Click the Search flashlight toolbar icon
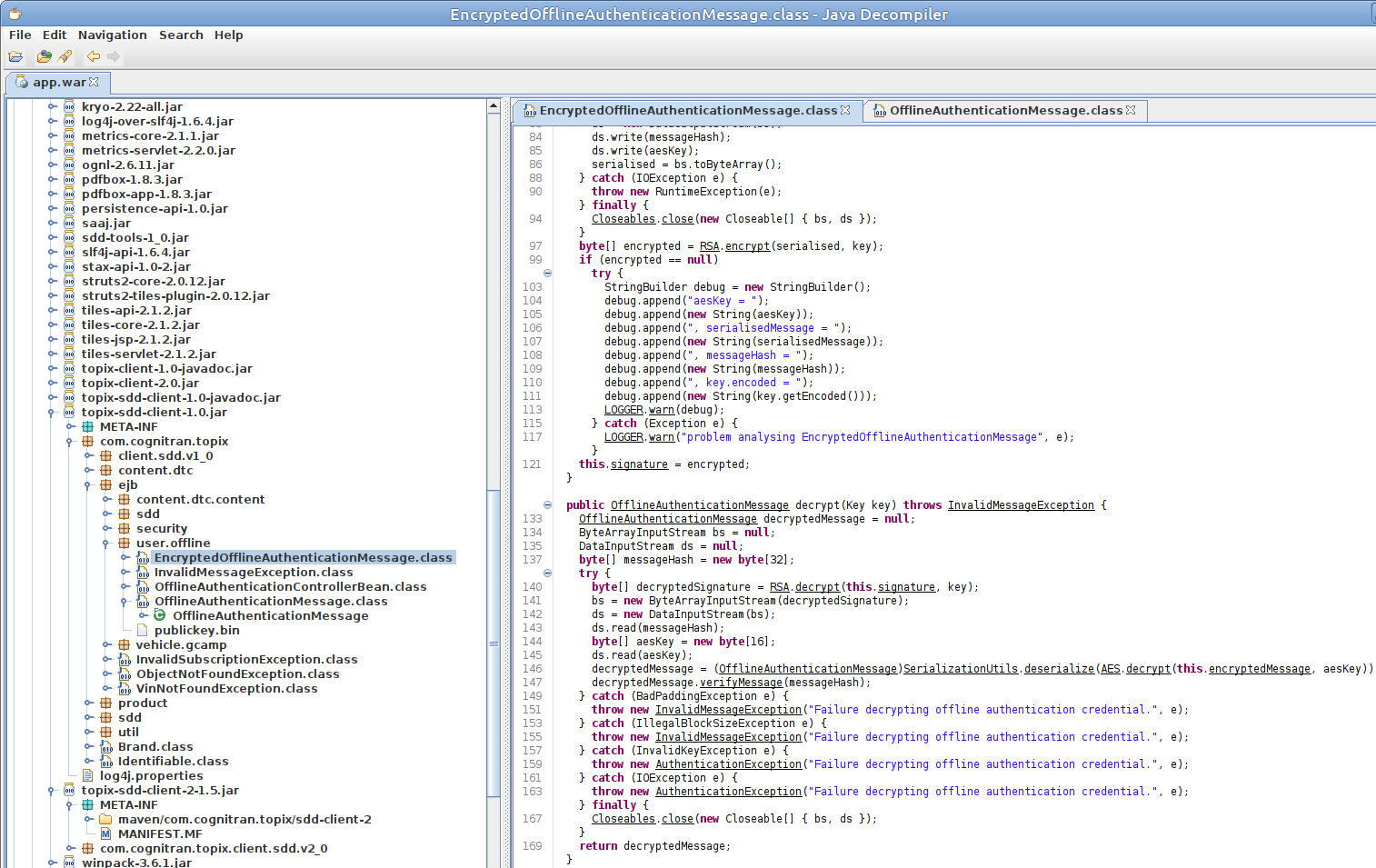The image size is (1376, 868). [x=65, y=56]
